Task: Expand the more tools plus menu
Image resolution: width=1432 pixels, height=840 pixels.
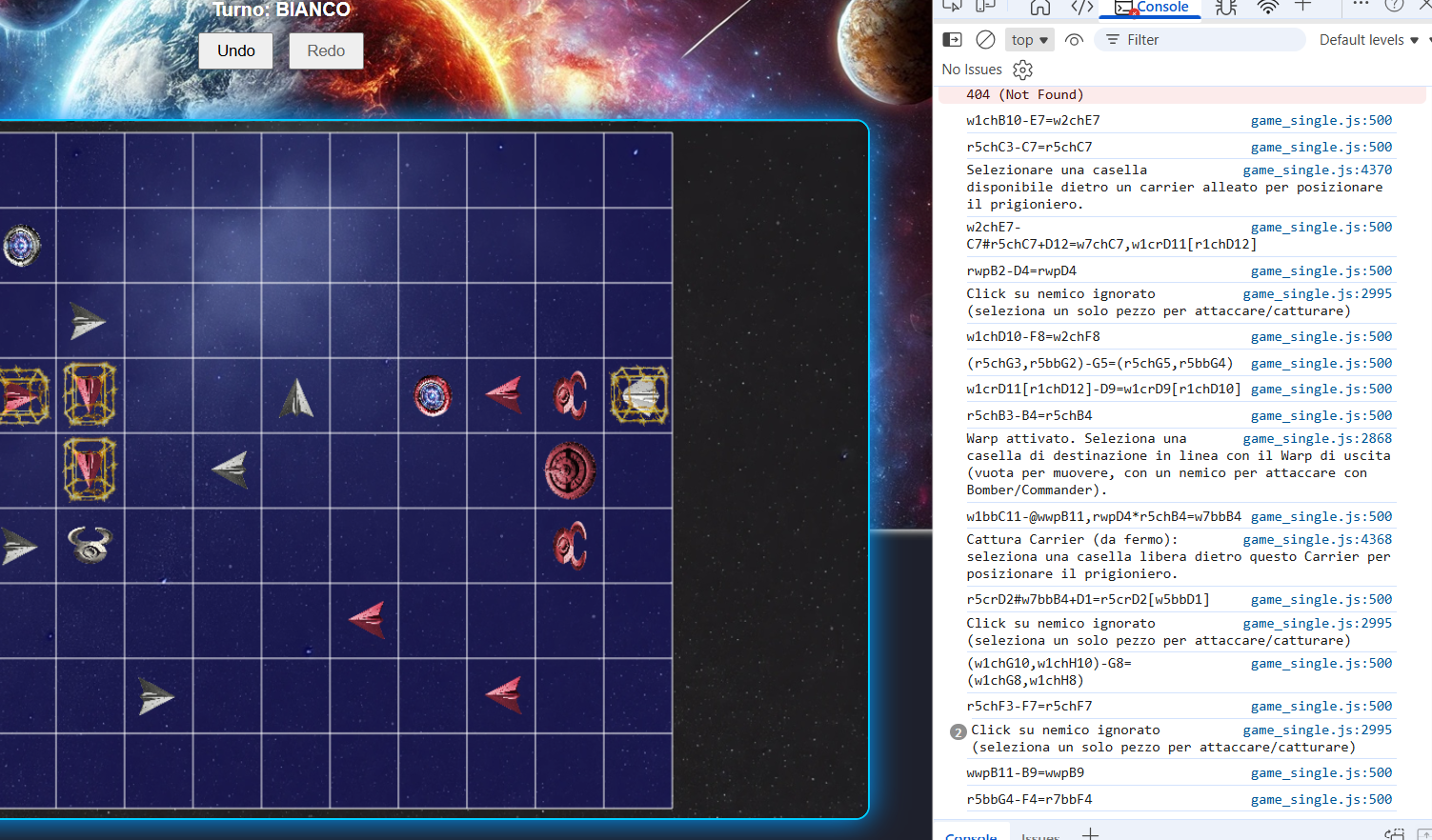Action: point(1303,7)
